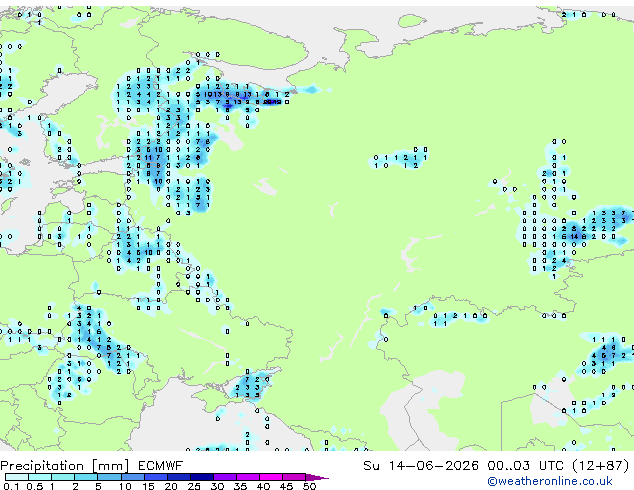Click the weatheronline.co.uk copyright link
This screenshot has width=634, height=490.
coord(550,481)
